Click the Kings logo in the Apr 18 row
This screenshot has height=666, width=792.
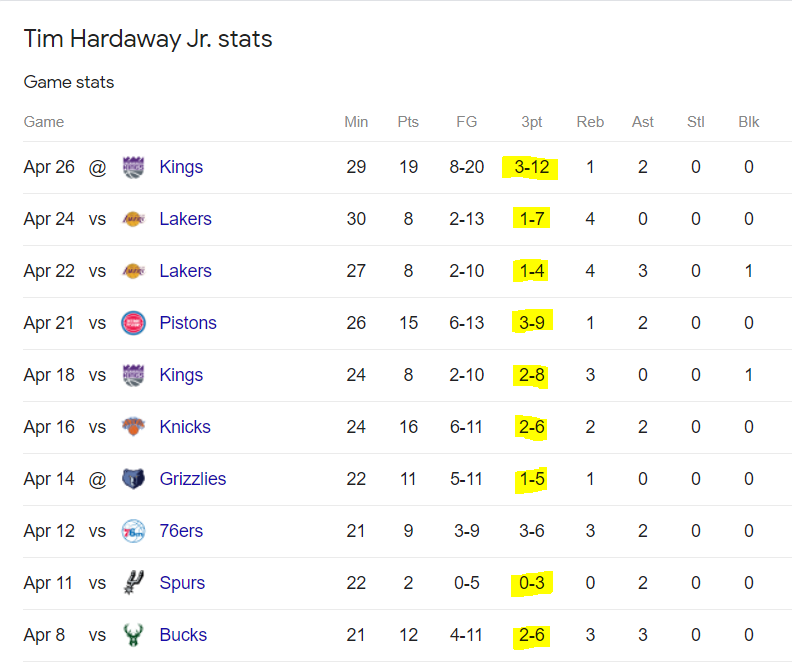pyautogui.click(x=133, y=375)
